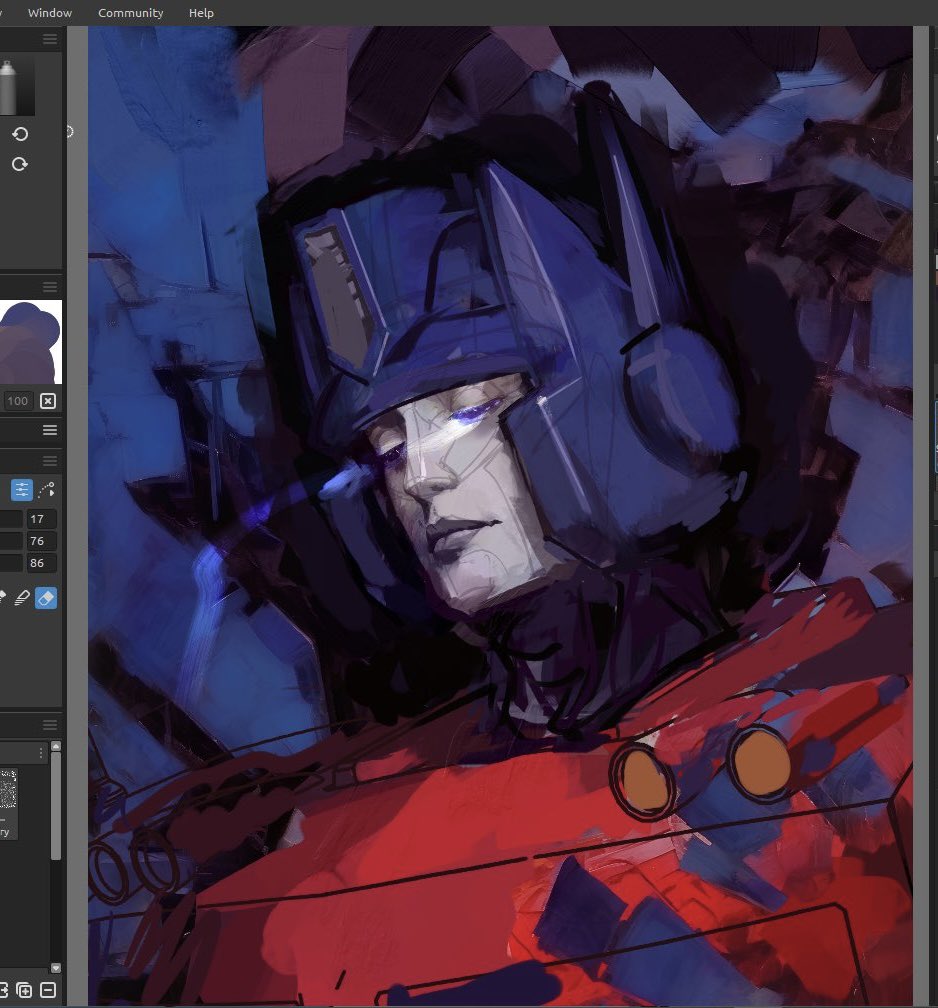Toggle the brush sliders settings icon
The image size is (938, 1008).
(x=22, y=490)
